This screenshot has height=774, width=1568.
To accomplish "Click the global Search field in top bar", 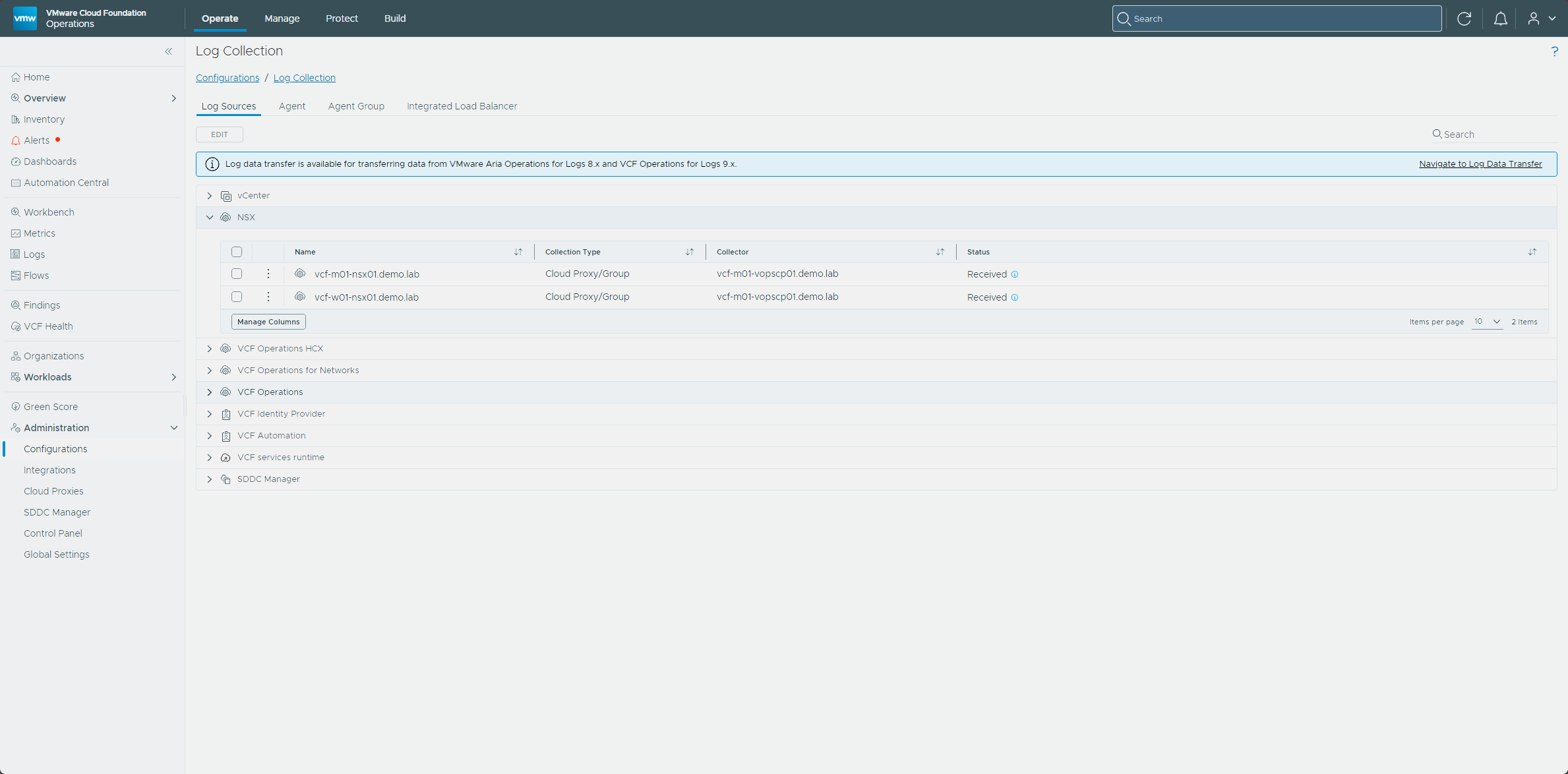I will (x=1277, y=18).
